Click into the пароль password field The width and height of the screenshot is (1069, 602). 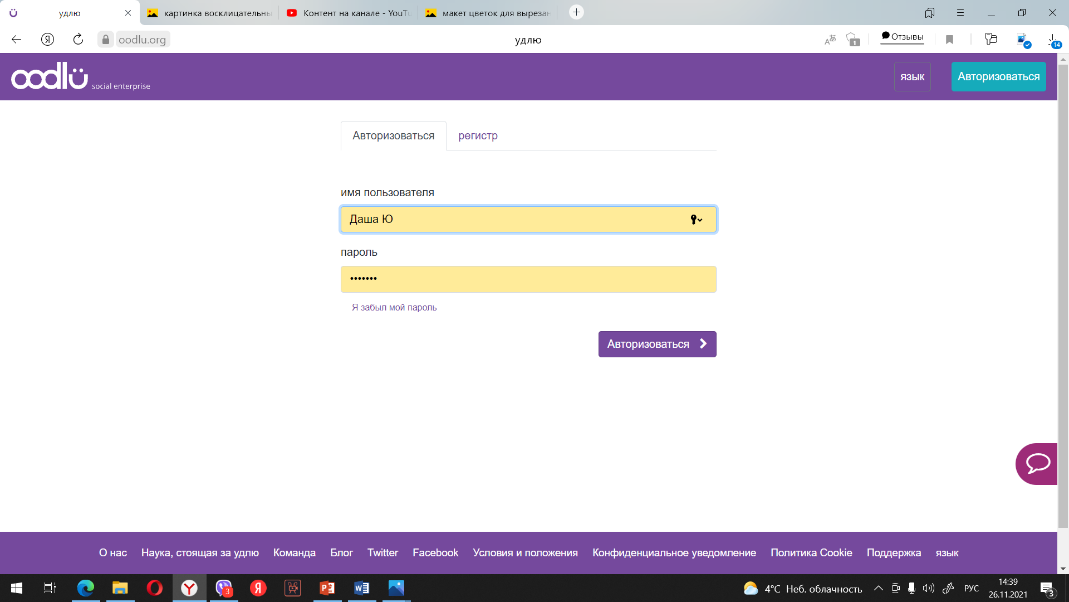[528, 280]
